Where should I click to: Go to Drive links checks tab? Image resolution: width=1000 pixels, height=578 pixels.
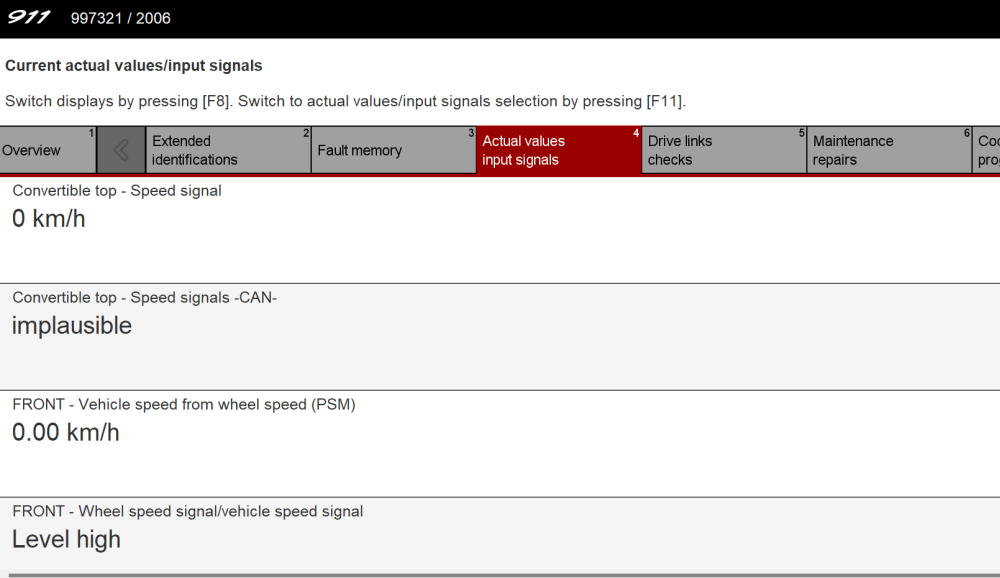pos(723,150)
